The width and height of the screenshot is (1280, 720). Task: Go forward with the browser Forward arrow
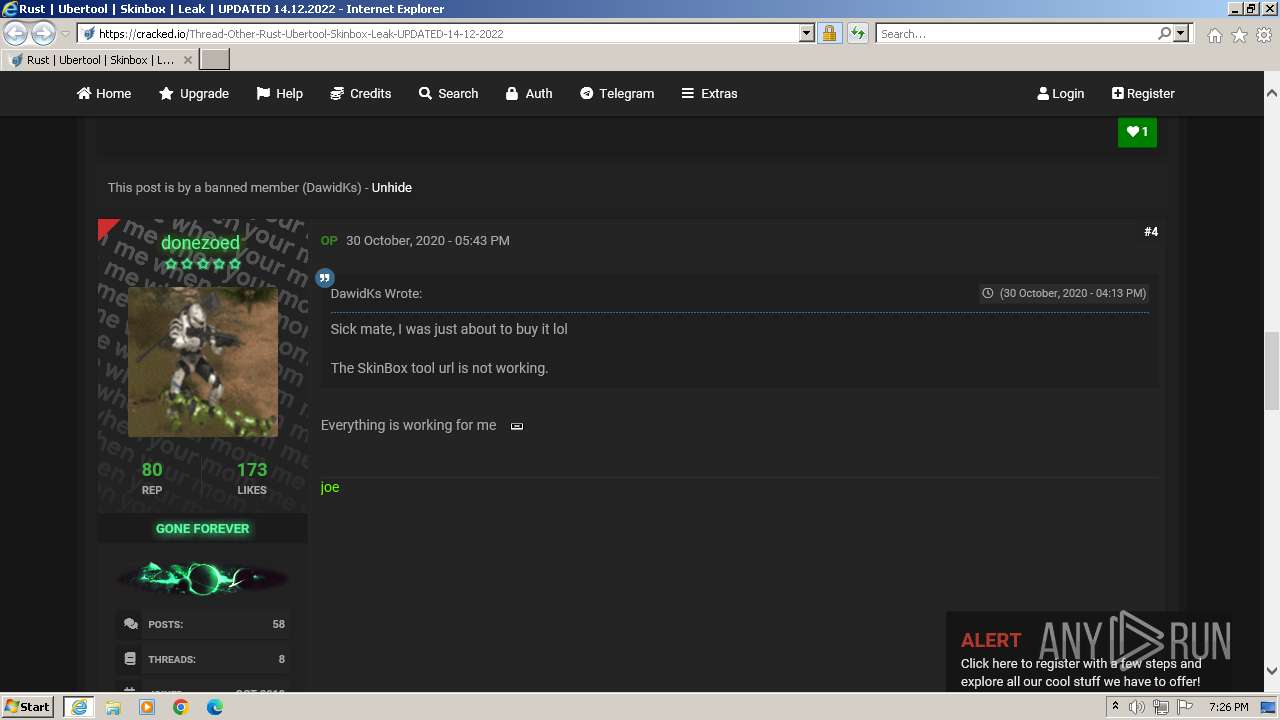click(x=43, y=33)
